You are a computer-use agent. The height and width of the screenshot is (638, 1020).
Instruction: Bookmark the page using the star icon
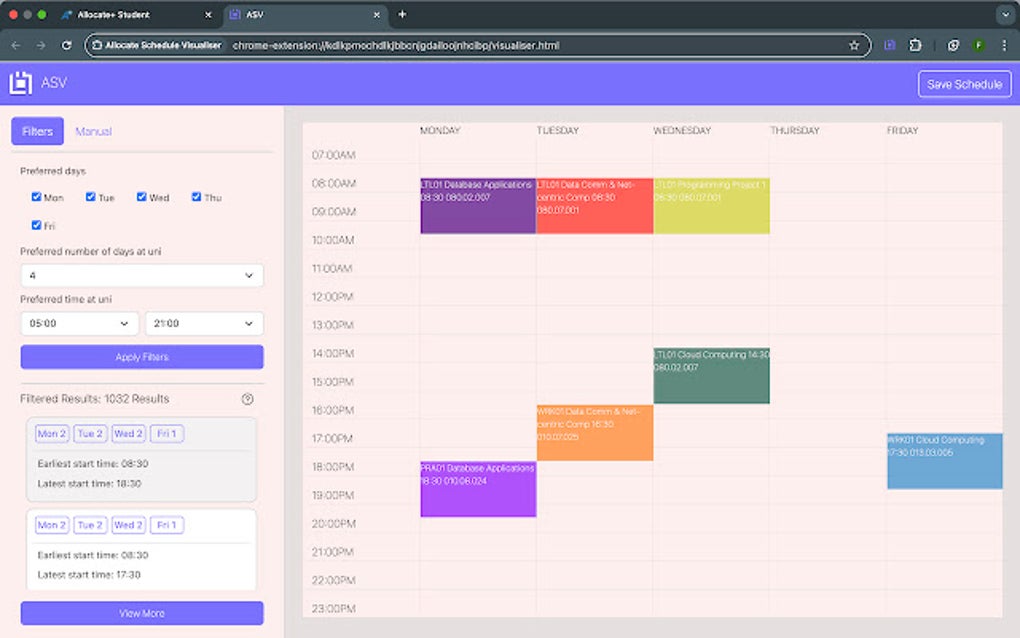[x=853, y=45]
